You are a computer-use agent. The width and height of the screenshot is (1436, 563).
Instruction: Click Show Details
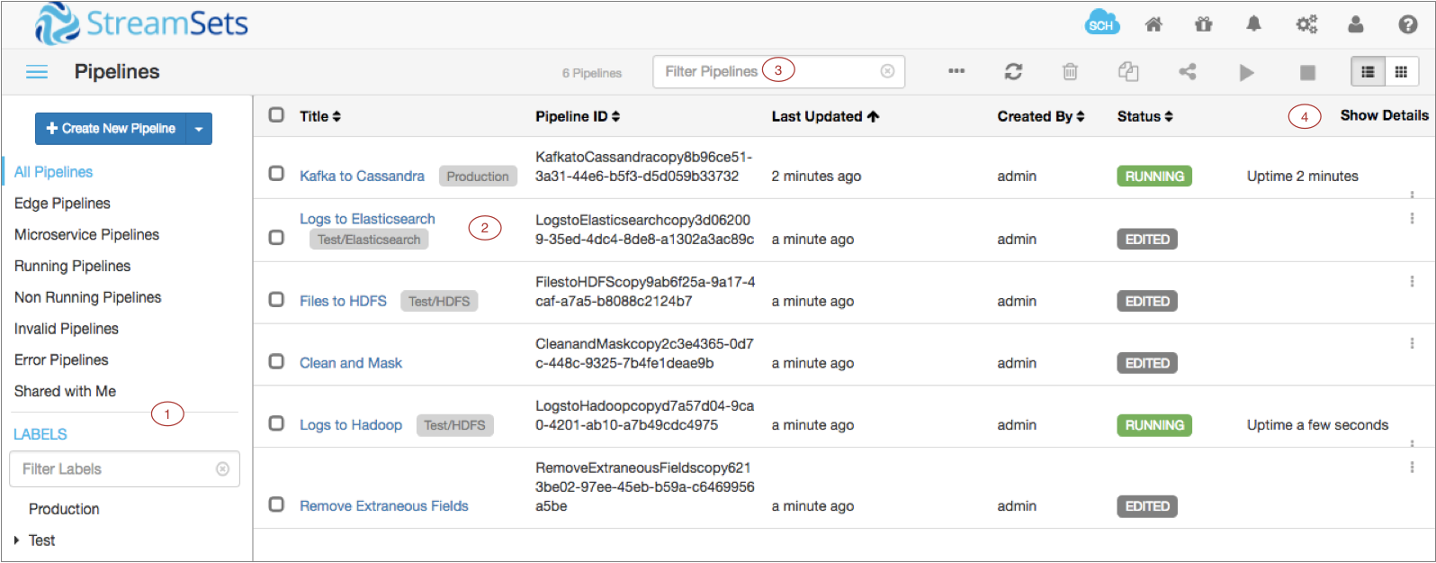pos(1384,115)
